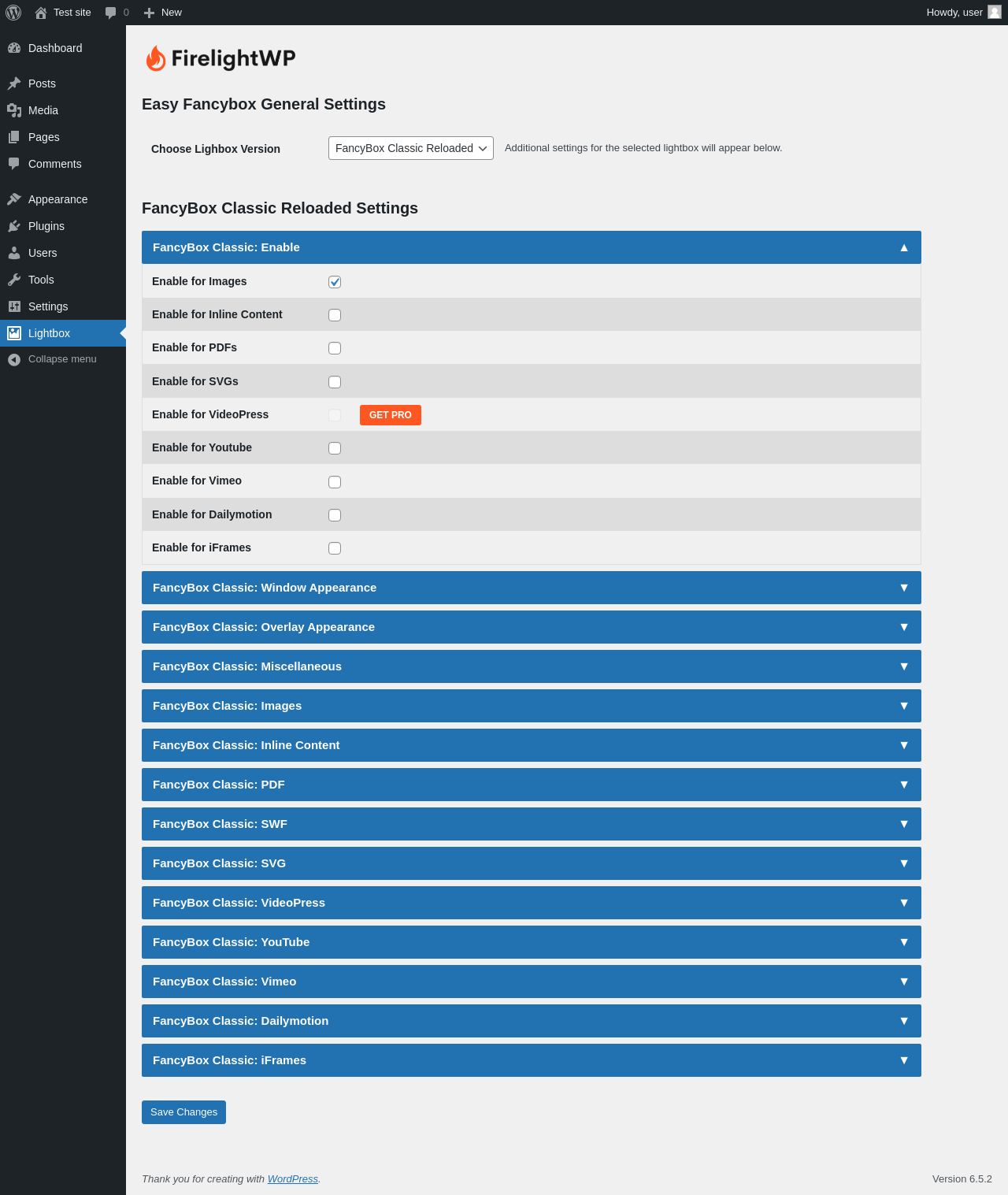This screenshot has width=1008, height=1195.
Task: Check Enable for PDFs
Action: click(335, 348)
